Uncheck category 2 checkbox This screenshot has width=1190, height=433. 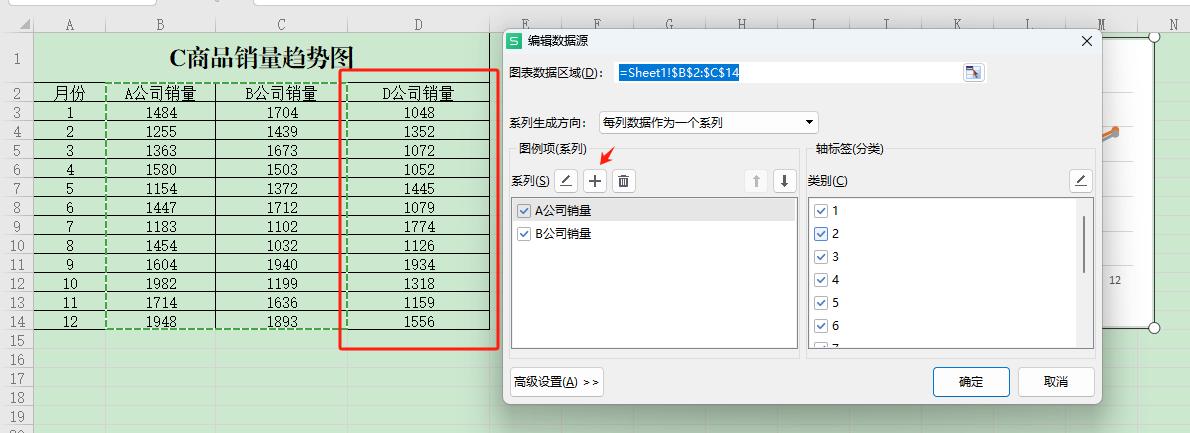pos(820,234)
